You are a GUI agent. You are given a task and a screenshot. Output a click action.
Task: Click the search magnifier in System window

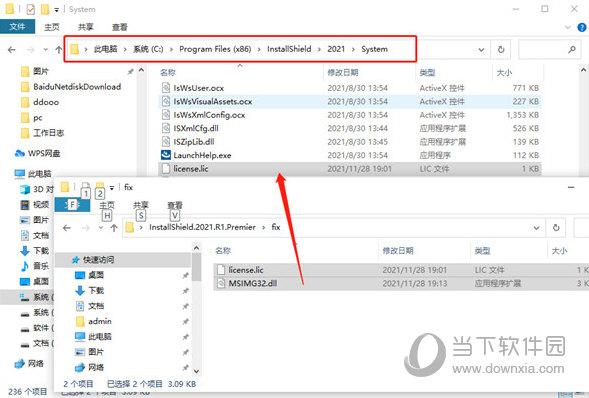click(x=572, y=49)
